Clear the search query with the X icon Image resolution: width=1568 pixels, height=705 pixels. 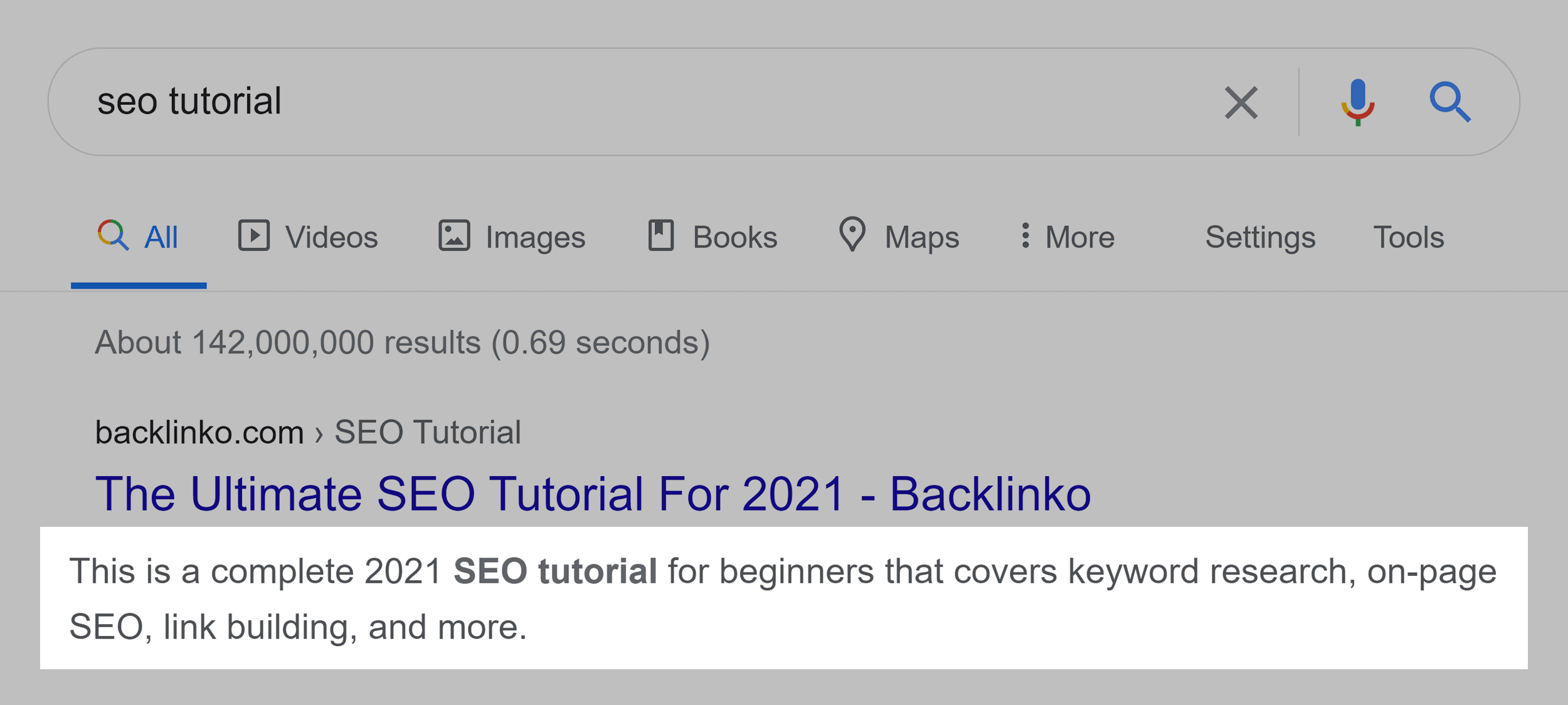pos(1242,102)
